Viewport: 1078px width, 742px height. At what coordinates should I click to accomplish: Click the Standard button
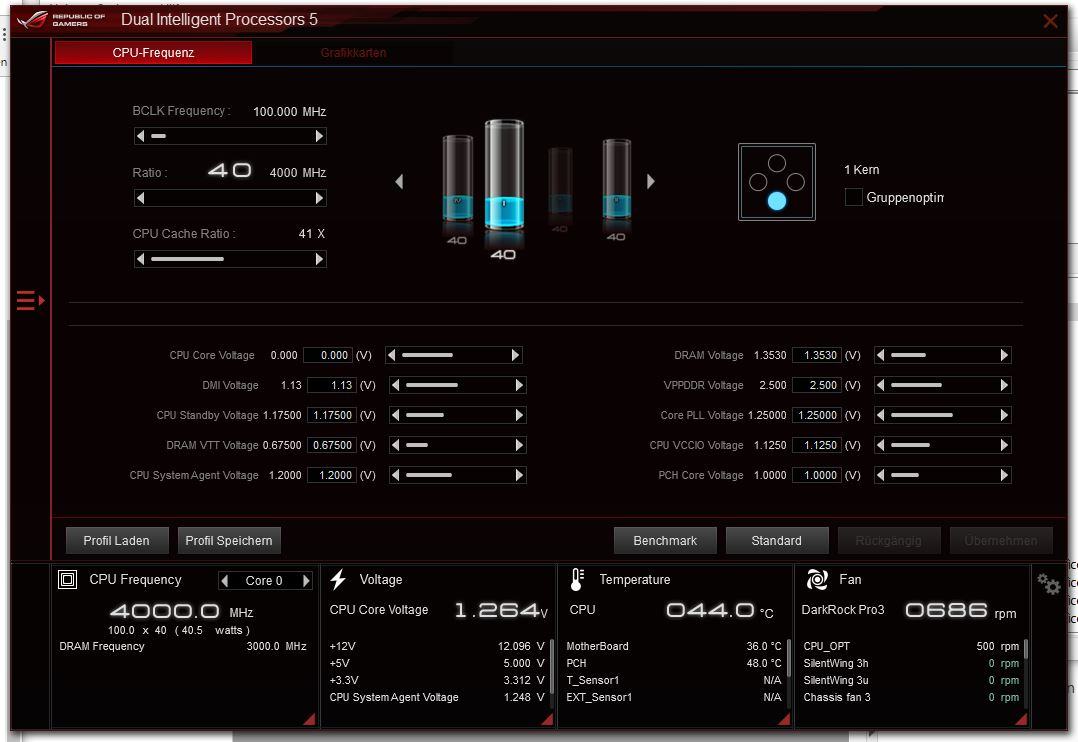(777, 541)
